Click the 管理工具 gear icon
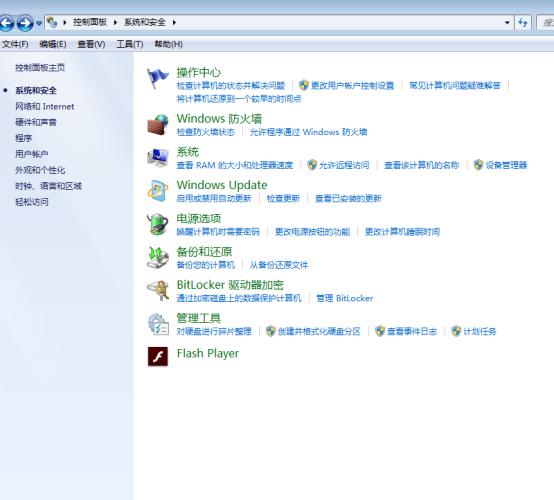 158,324
